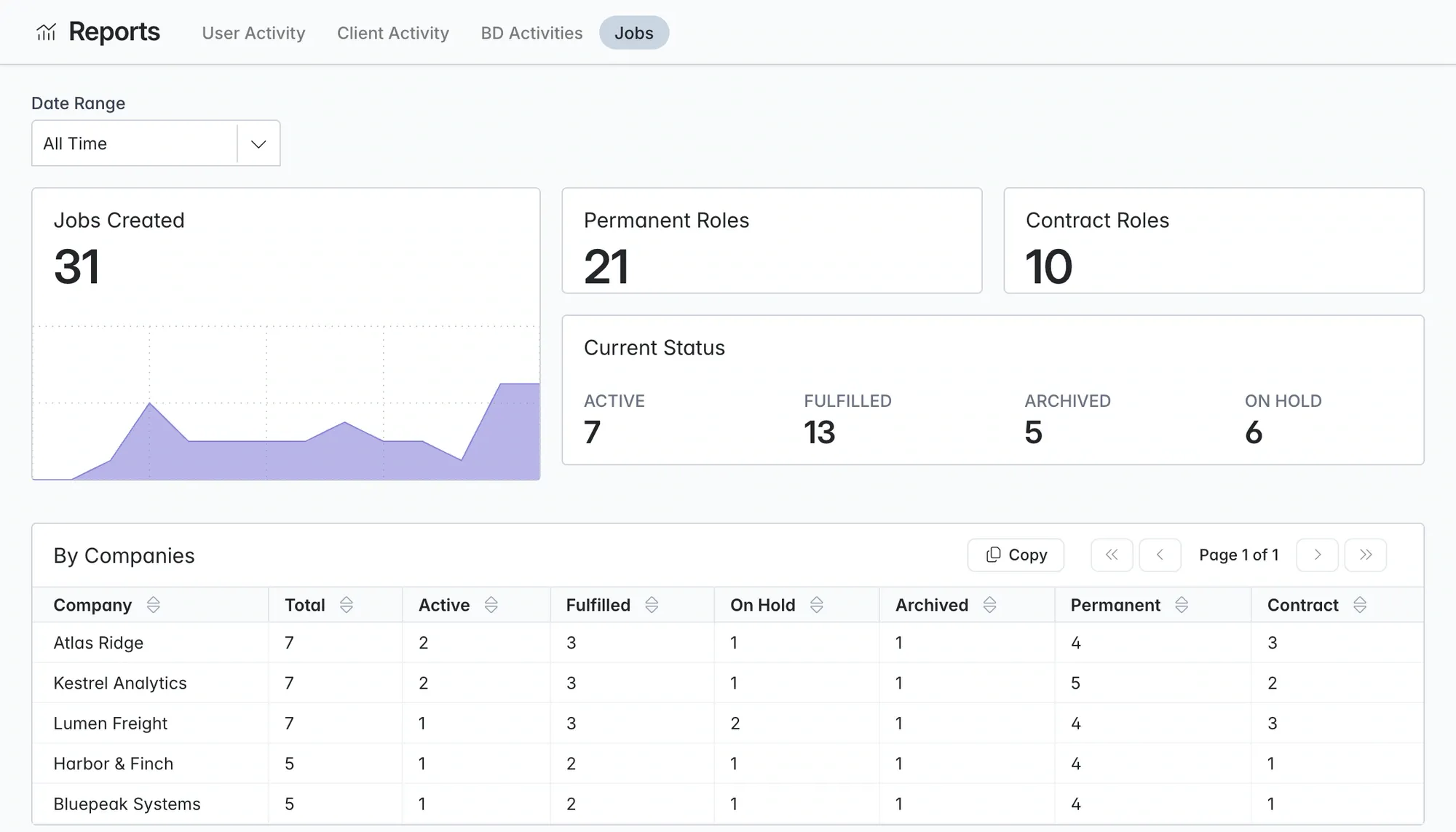Click the Reports page title

pos(114,32)
